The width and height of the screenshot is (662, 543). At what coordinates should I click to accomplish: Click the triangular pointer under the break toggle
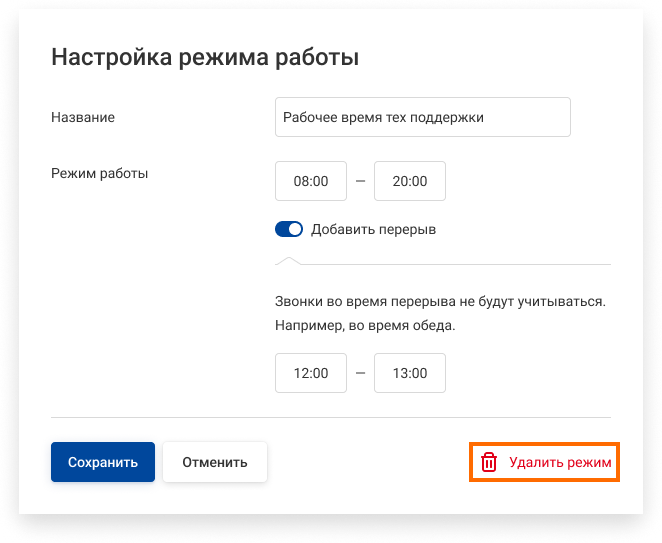[289, 260]
